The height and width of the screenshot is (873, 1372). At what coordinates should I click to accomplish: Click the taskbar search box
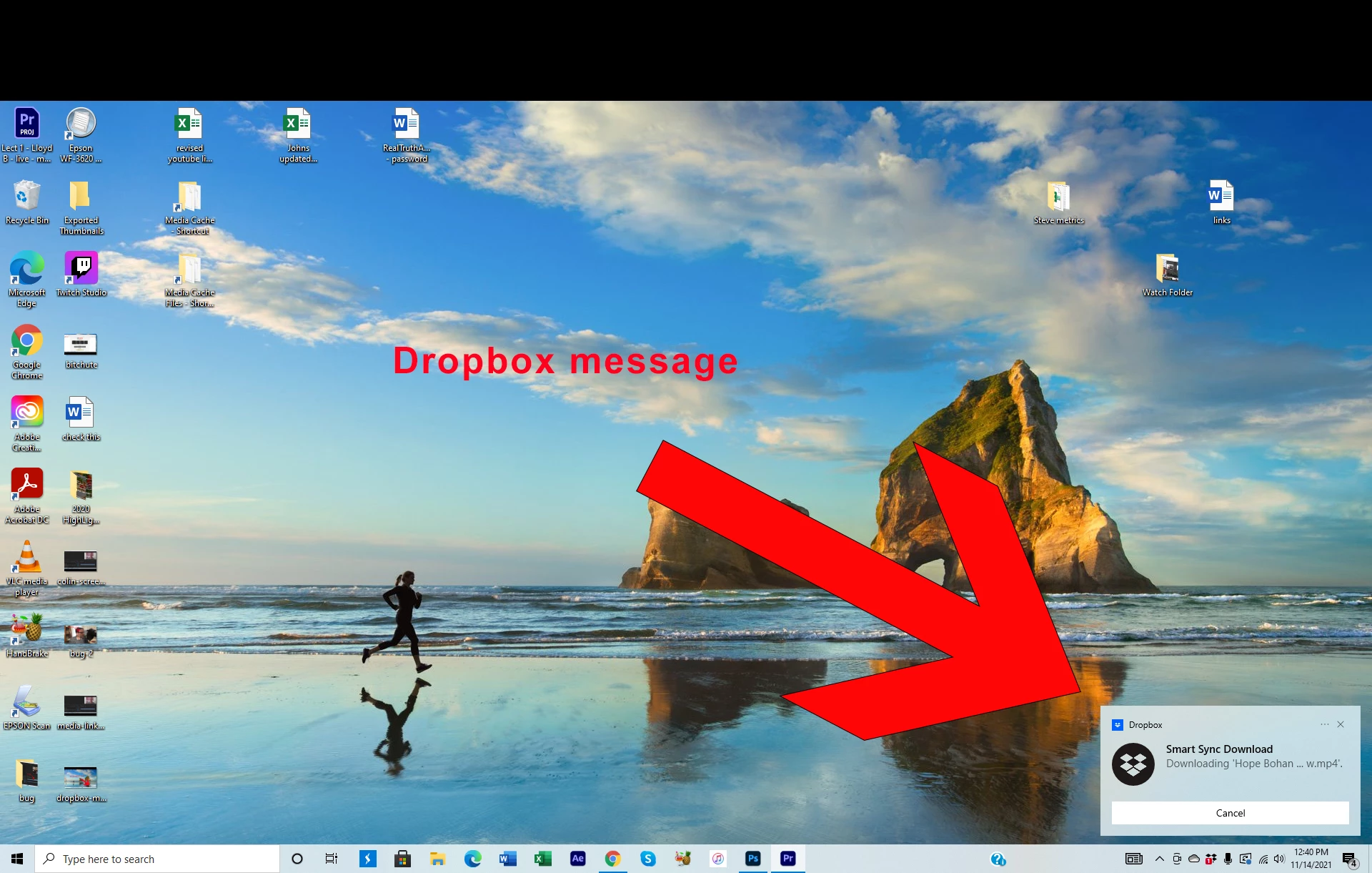click(x=157, y=859)
